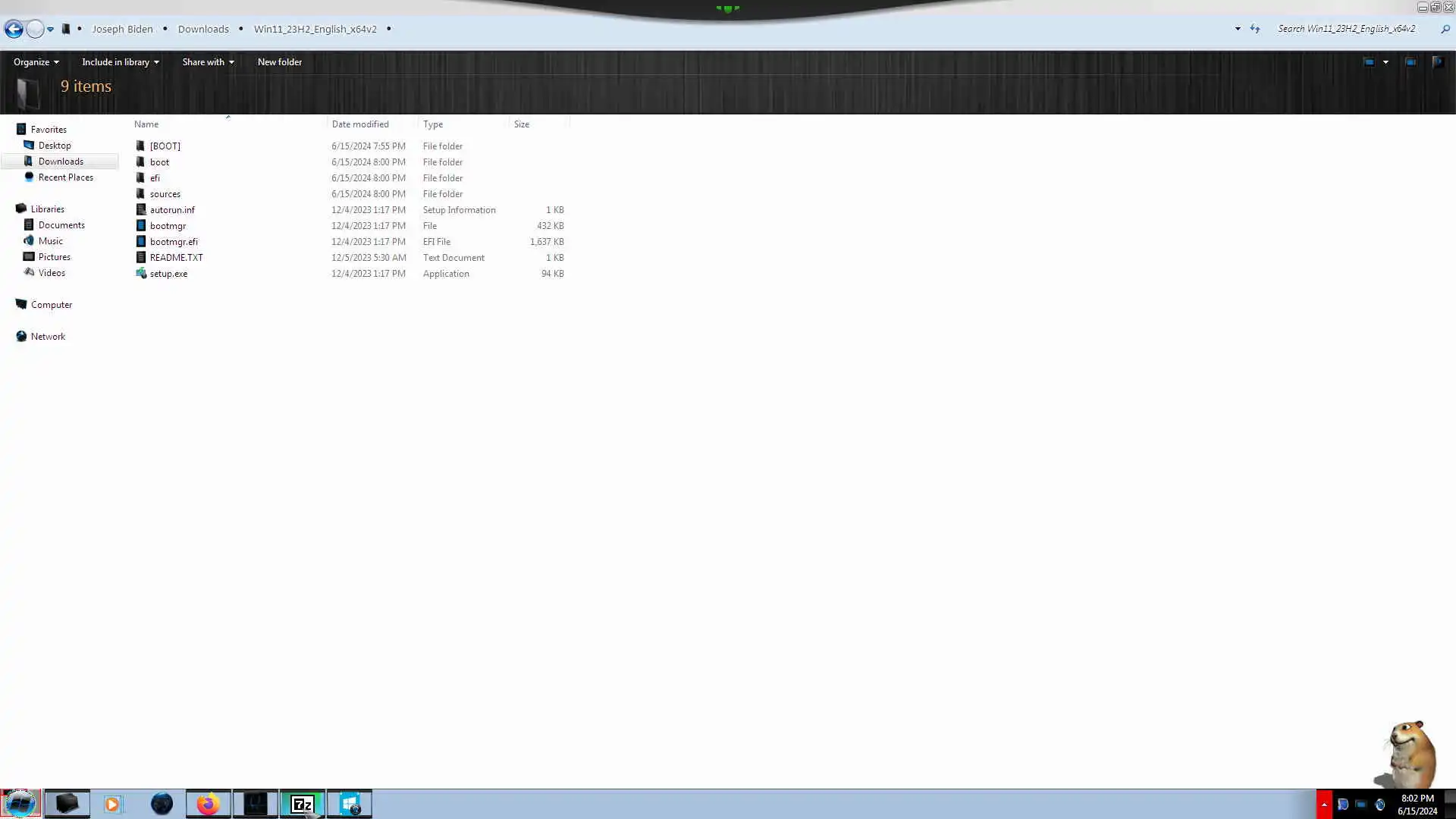
Task: Open the Organize menu
Action: [36, 62]
